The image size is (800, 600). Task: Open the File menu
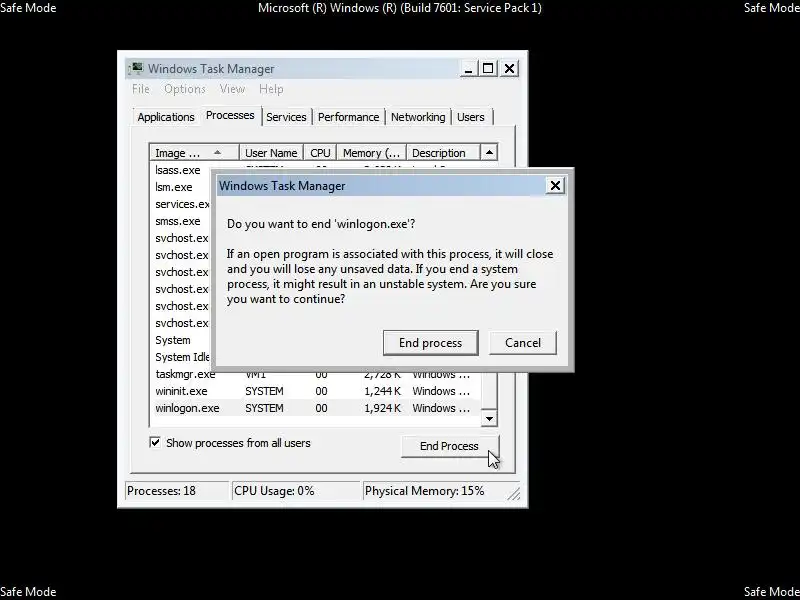(141, 89)
